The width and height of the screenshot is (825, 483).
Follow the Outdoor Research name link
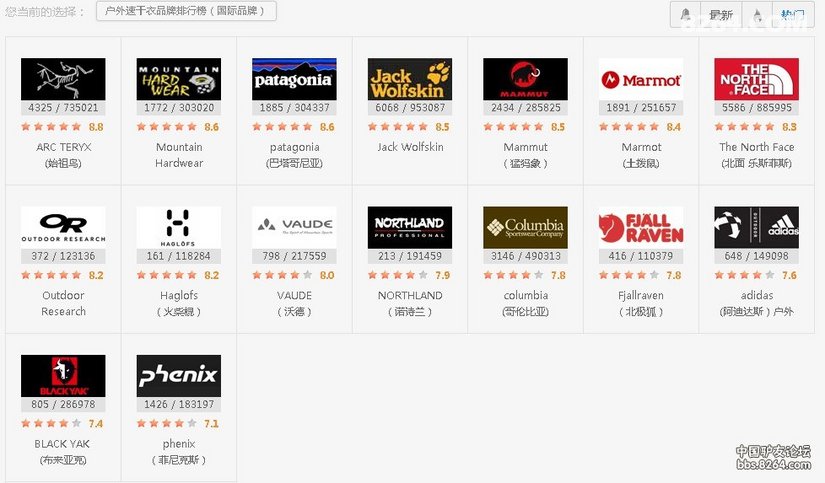[x=63, y=303]
